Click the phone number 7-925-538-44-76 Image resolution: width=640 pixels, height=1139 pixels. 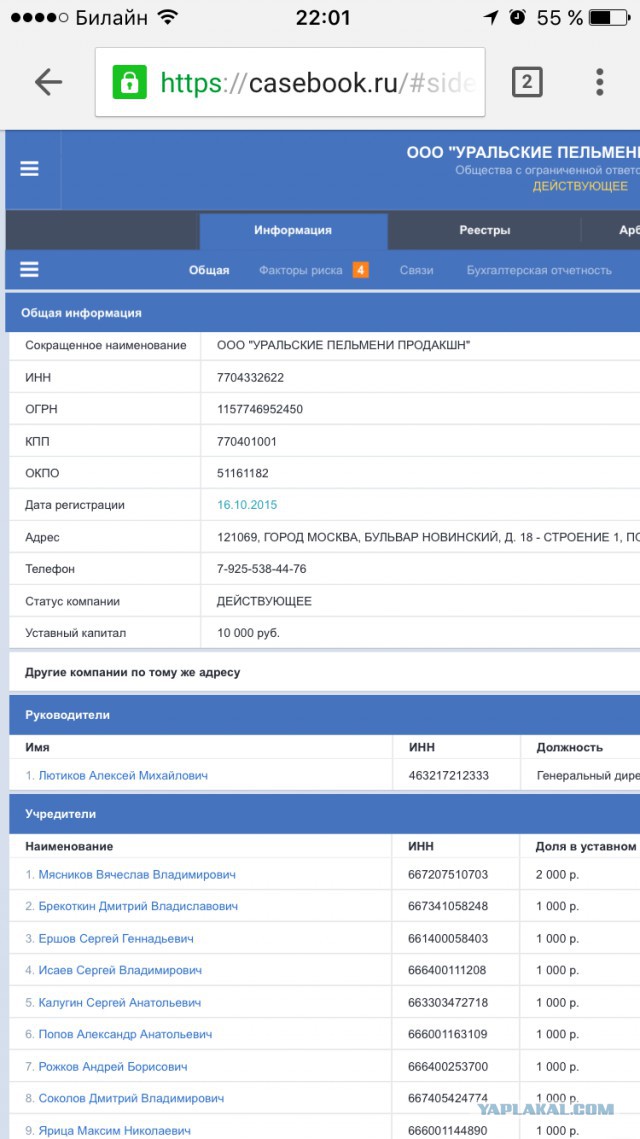tap(262, 569)
